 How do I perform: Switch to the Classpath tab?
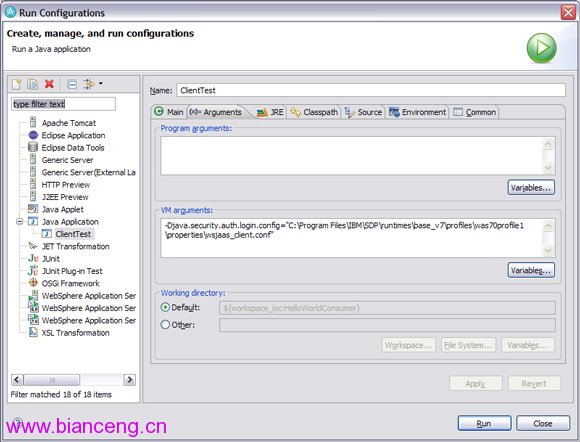point(314,112)
